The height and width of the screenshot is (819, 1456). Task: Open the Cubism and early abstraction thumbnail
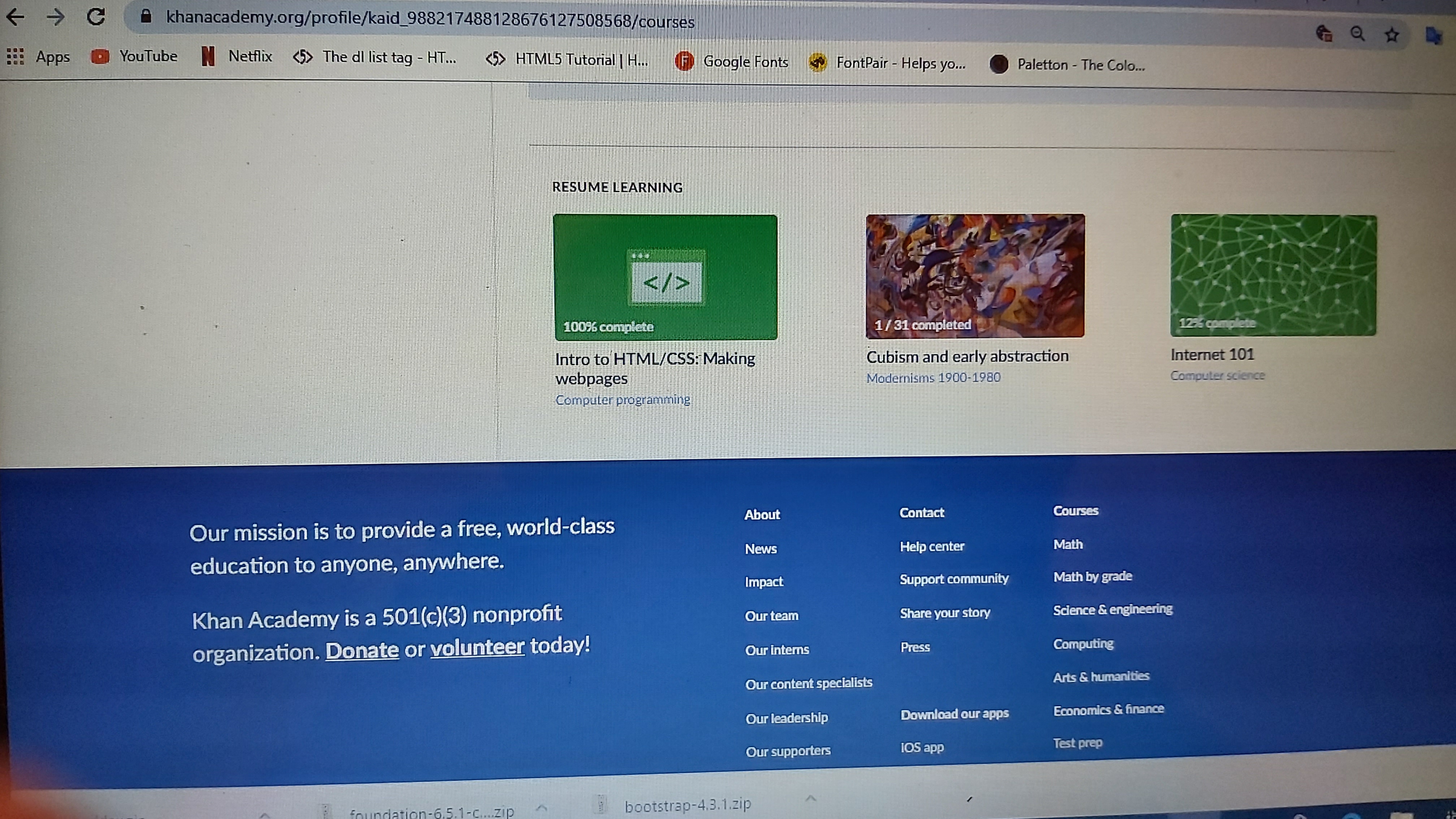975,276
